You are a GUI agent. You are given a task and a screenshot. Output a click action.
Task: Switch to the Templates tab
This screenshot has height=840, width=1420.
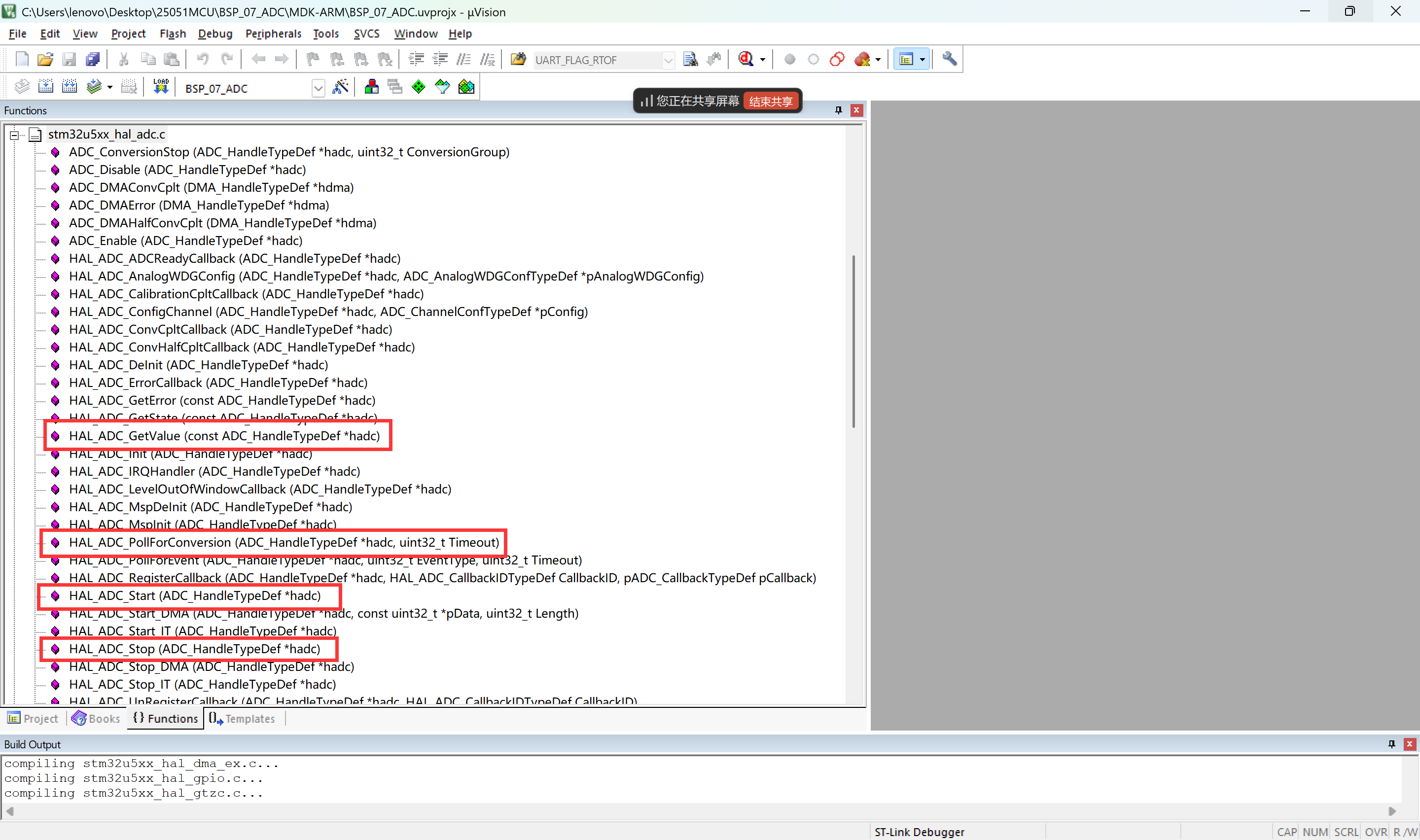tap(242, 718)
